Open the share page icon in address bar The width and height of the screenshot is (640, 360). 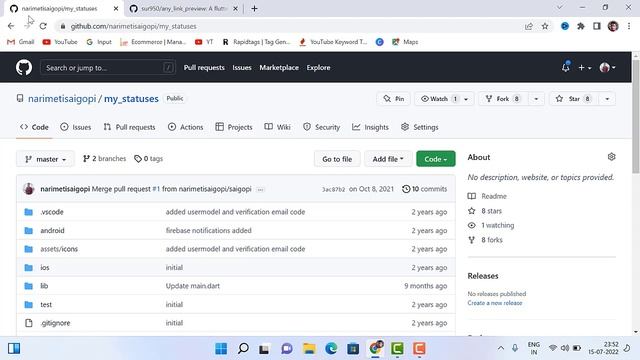click(x=529, y=26)
